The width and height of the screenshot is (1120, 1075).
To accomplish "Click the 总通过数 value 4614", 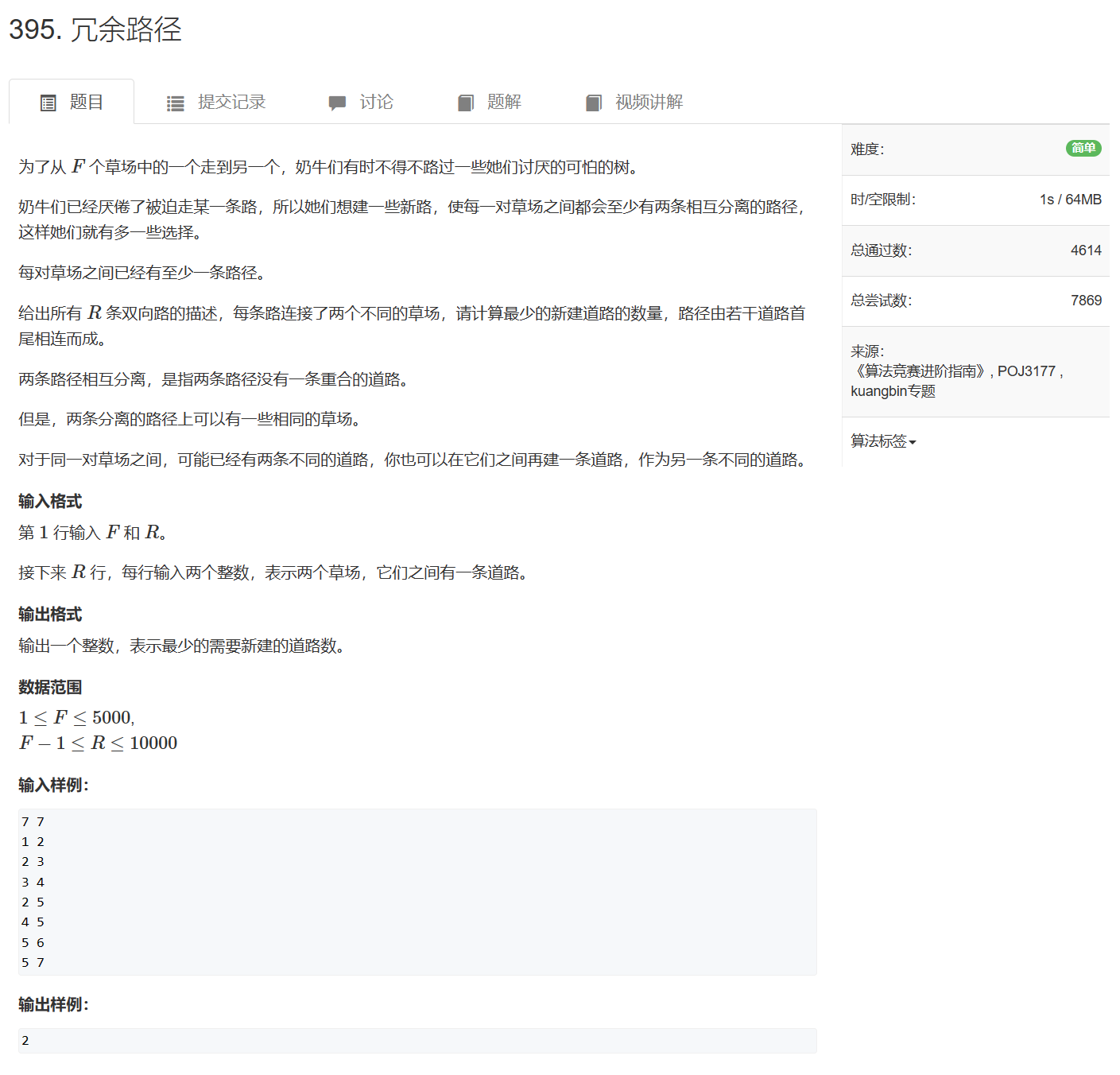I will coord(1086,250).
